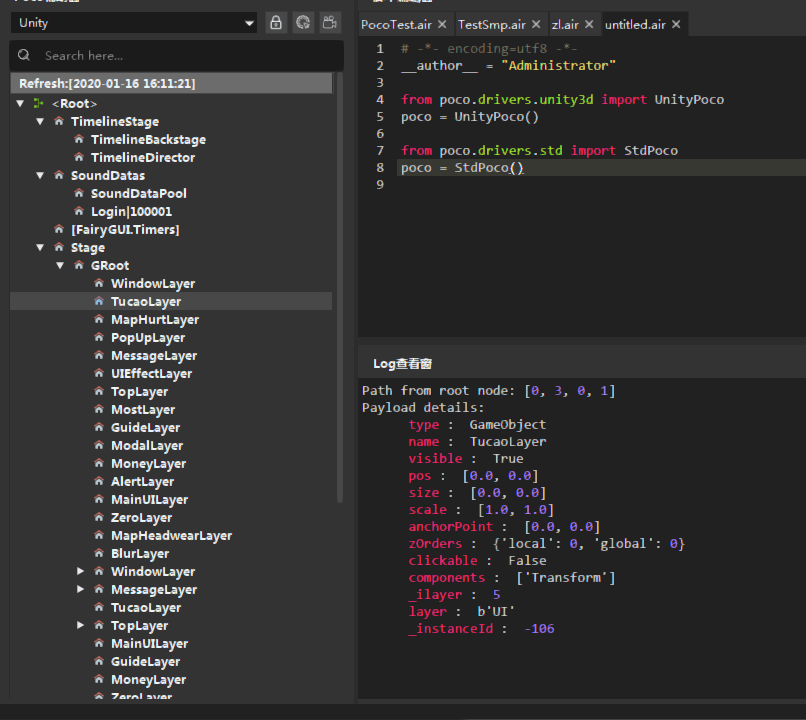
Task: Click the hierarchy tree vertical scrollbar
Action: click(x=339, y=288)
